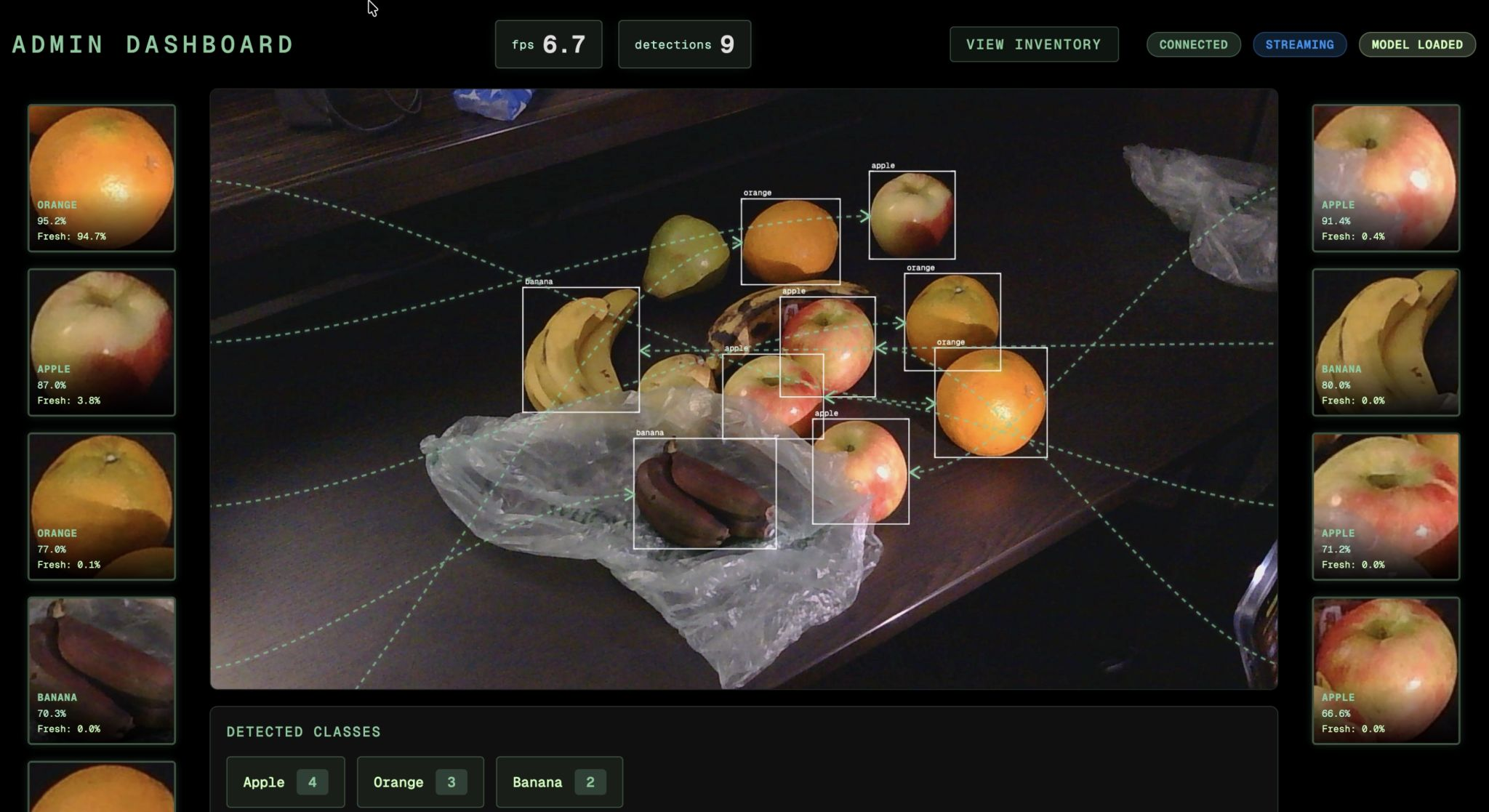This screenshot has width=1489, height=812.
Task: Open the brown Banana 70.3% thumbnail
Action: pyautogui.click(x=102, y=670)
